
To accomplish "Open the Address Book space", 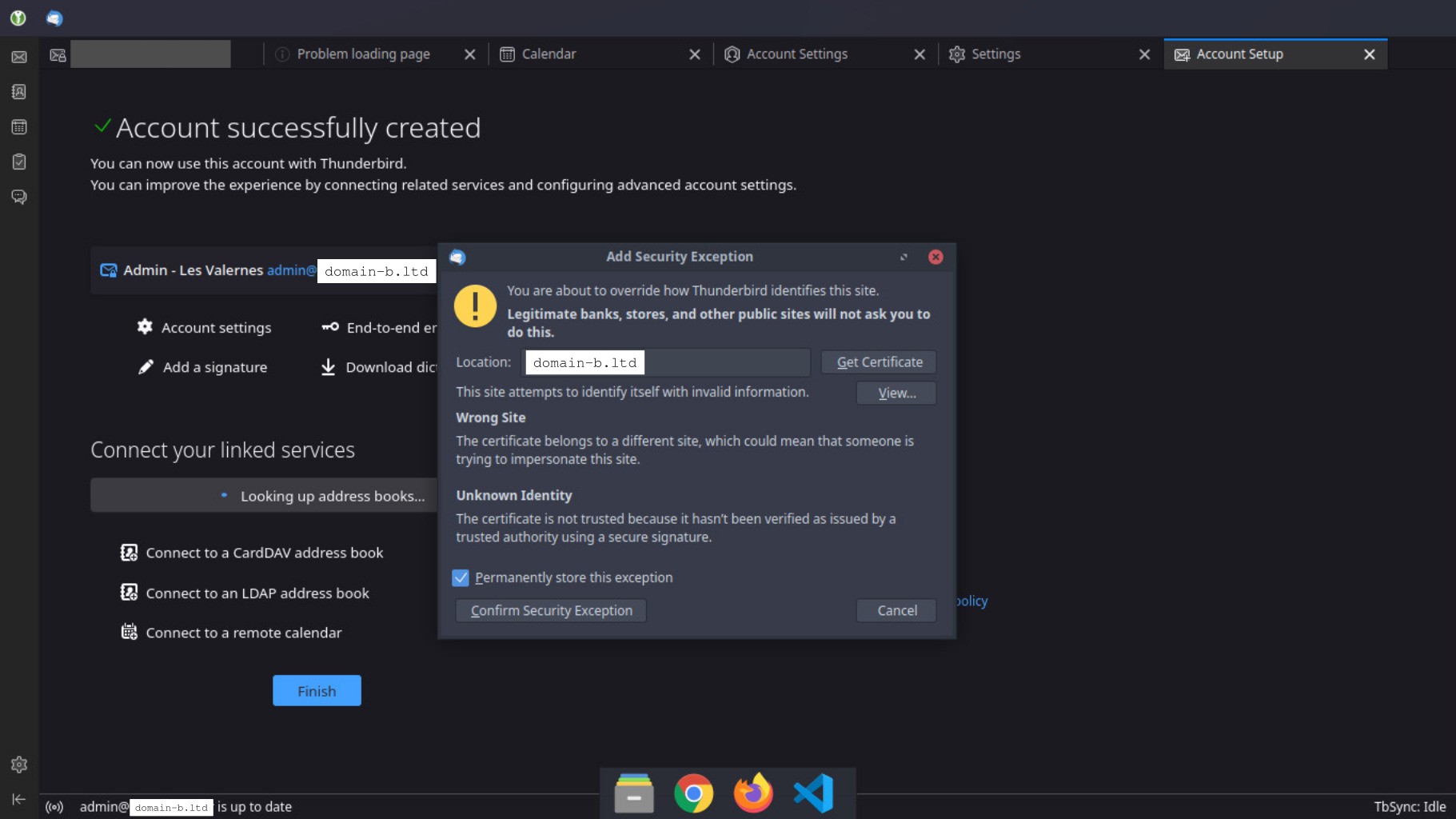I will 18,91.
